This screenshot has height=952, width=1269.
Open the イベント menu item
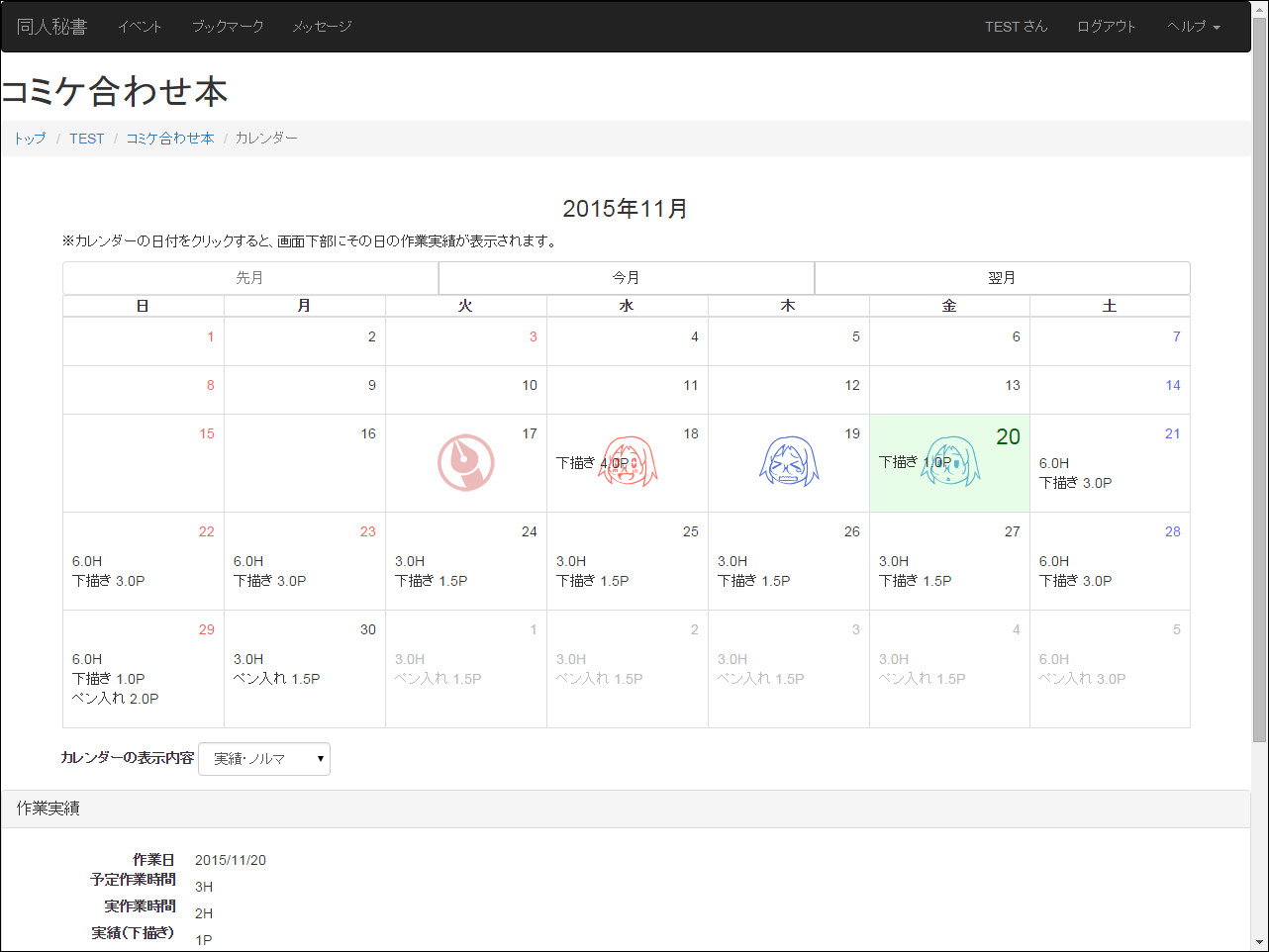click(x=140, y=27)
